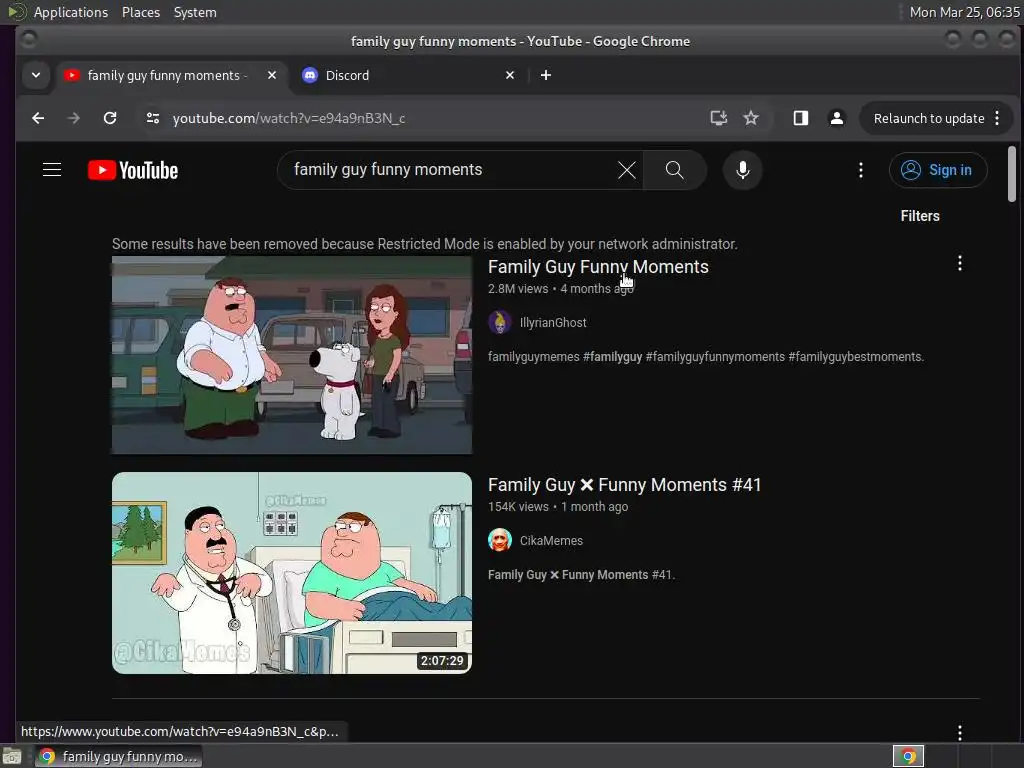Start voice search with microphone icon

[x=743, y=170]
